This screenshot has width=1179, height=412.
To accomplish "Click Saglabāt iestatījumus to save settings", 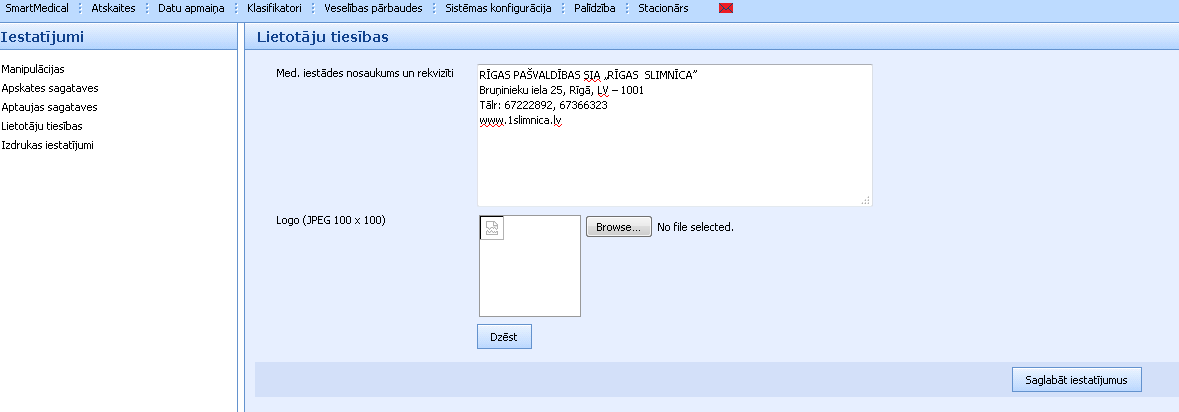I will [x=1076, y=380].
